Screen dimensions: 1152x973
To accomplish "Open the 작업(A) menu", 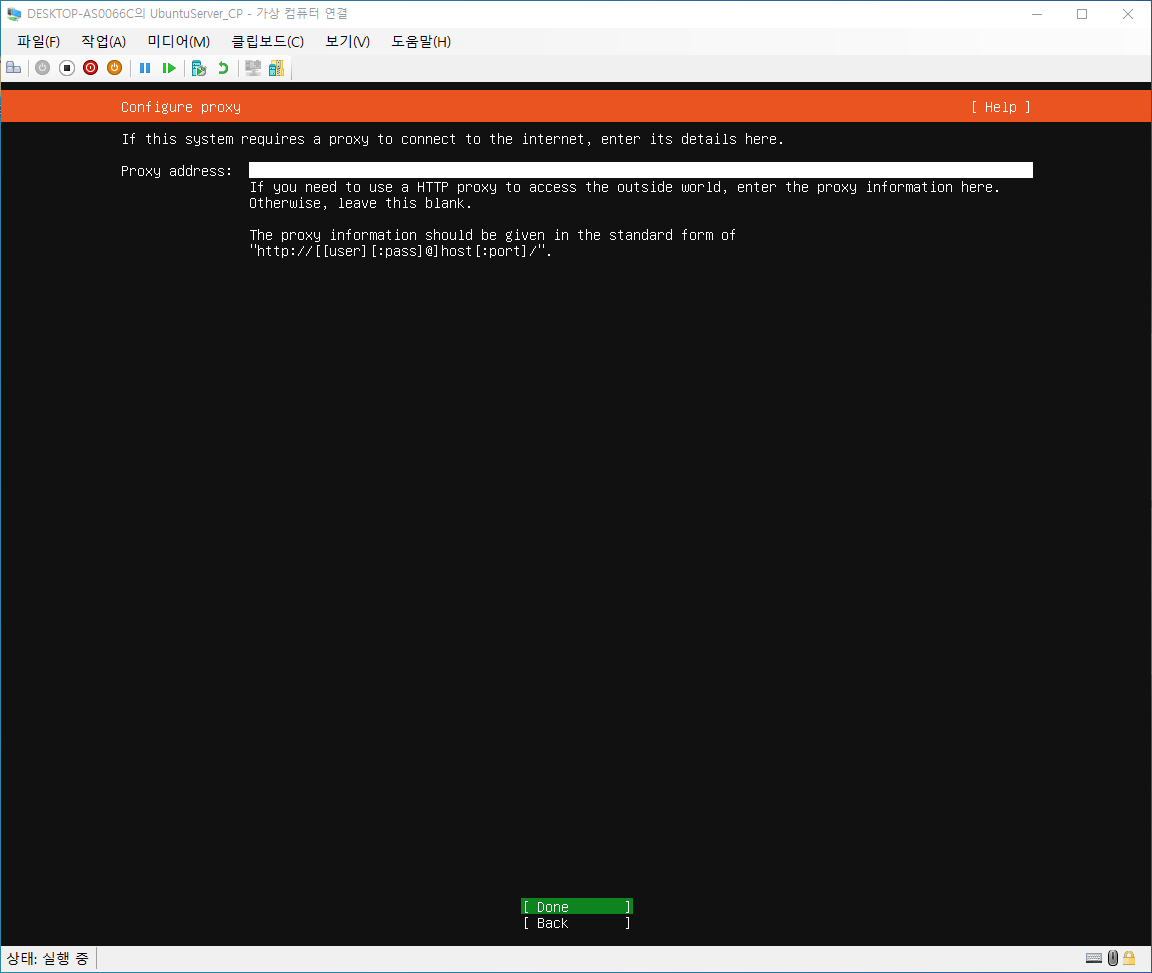I will (104, 42).
